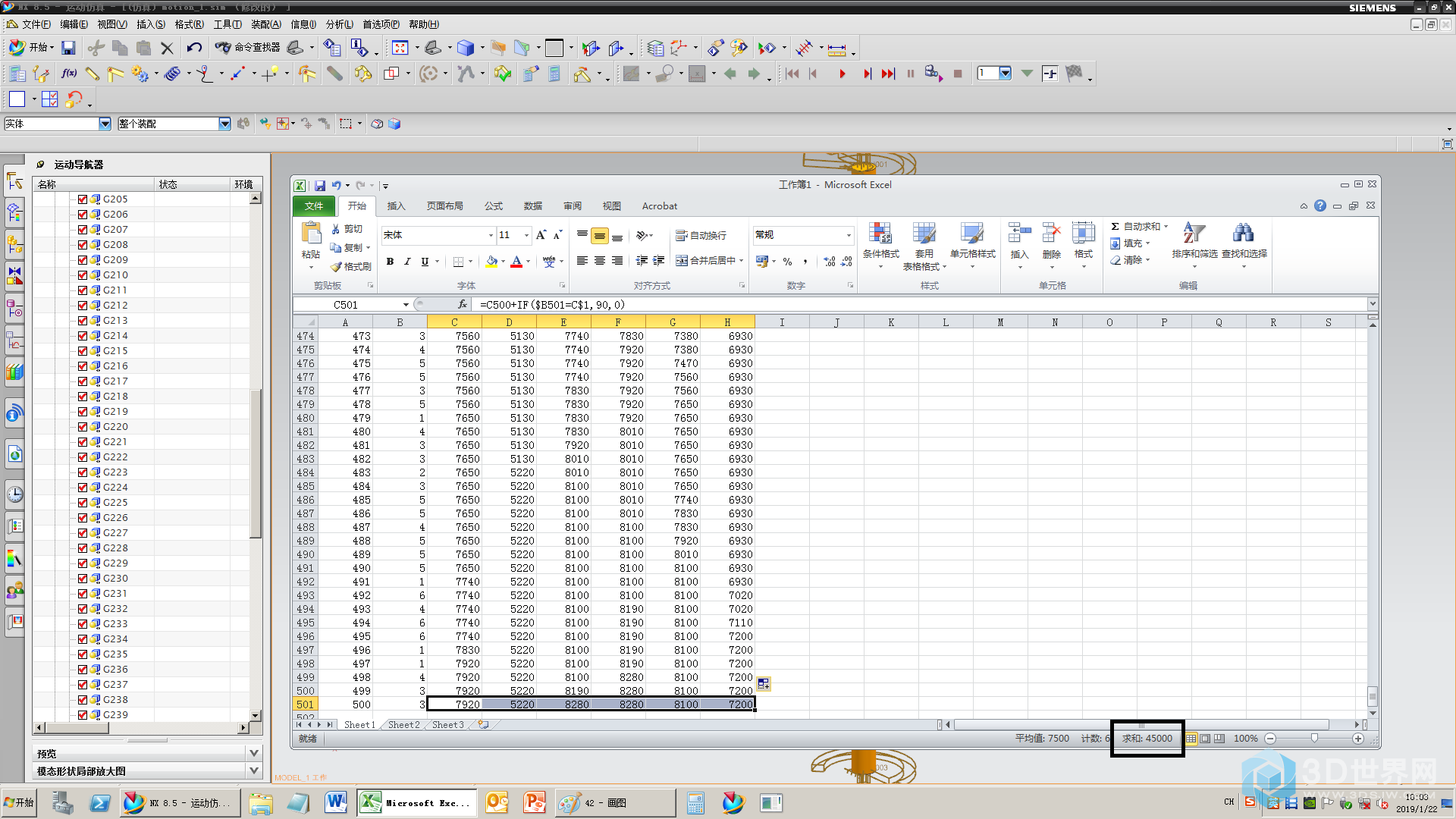Click the NX Undo arrow icon

click(x=194, y=48)
